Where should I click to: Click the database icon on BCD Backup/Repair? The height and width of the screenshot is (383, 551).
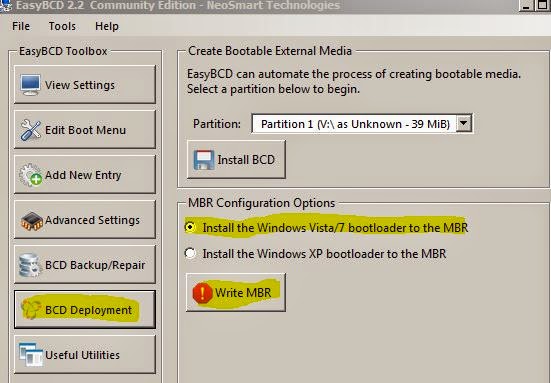[30, 265]
